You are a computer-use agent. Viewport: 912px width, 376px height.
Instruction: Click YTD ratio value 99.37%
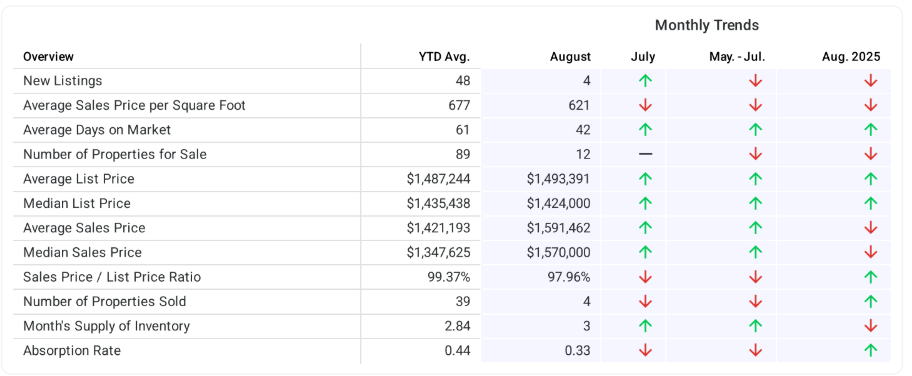tap(448, 277)
